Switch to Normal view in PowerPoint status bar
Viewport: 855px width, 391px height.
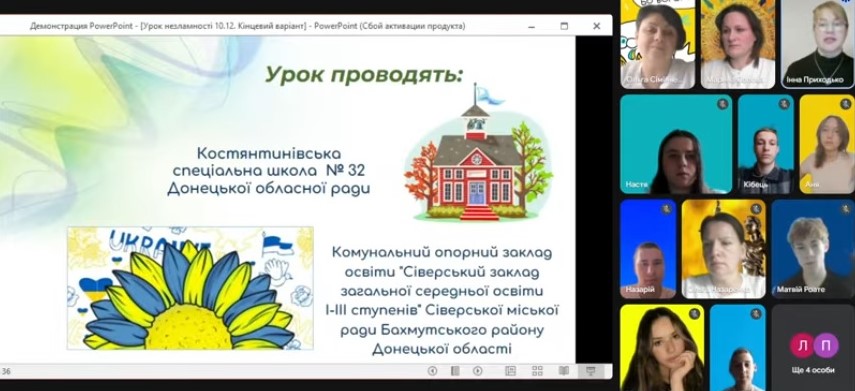click(510, 371)
